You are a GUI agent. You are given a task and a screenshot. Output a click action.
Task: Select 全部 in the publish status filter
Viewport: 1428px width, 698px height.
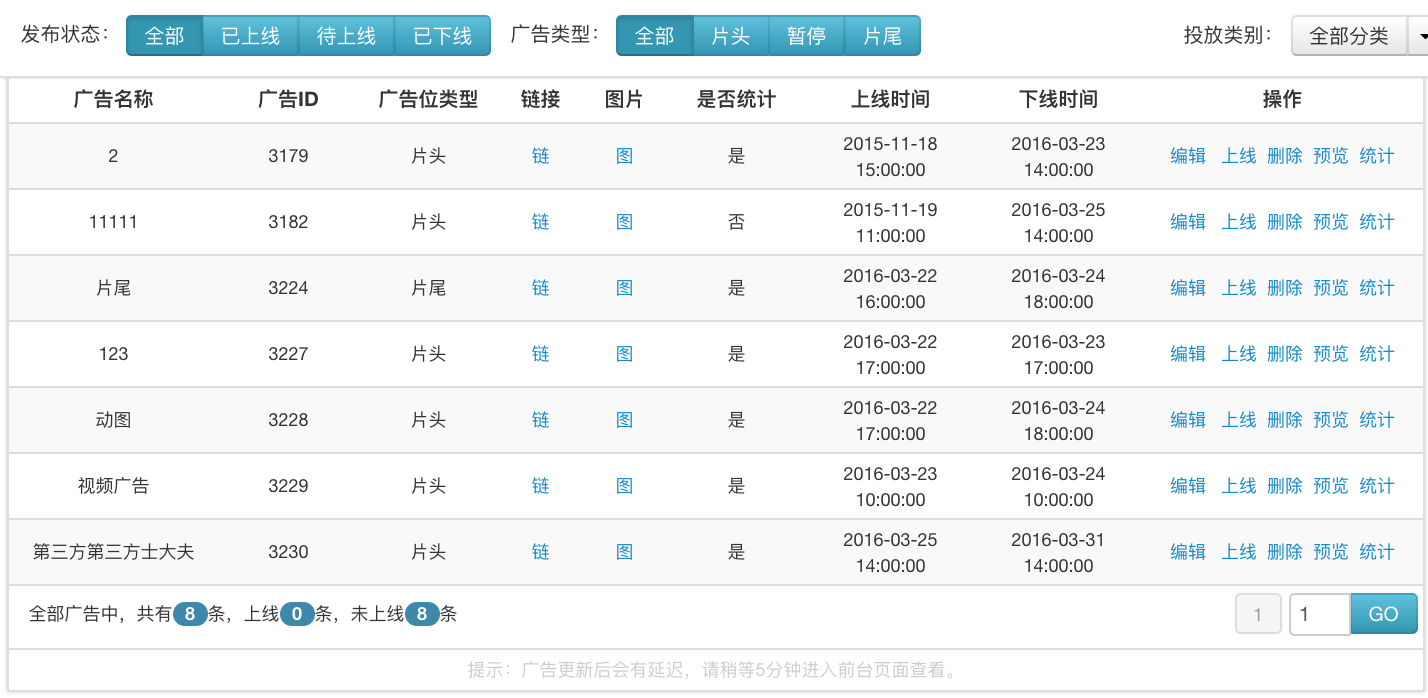(x=165, y=36)
